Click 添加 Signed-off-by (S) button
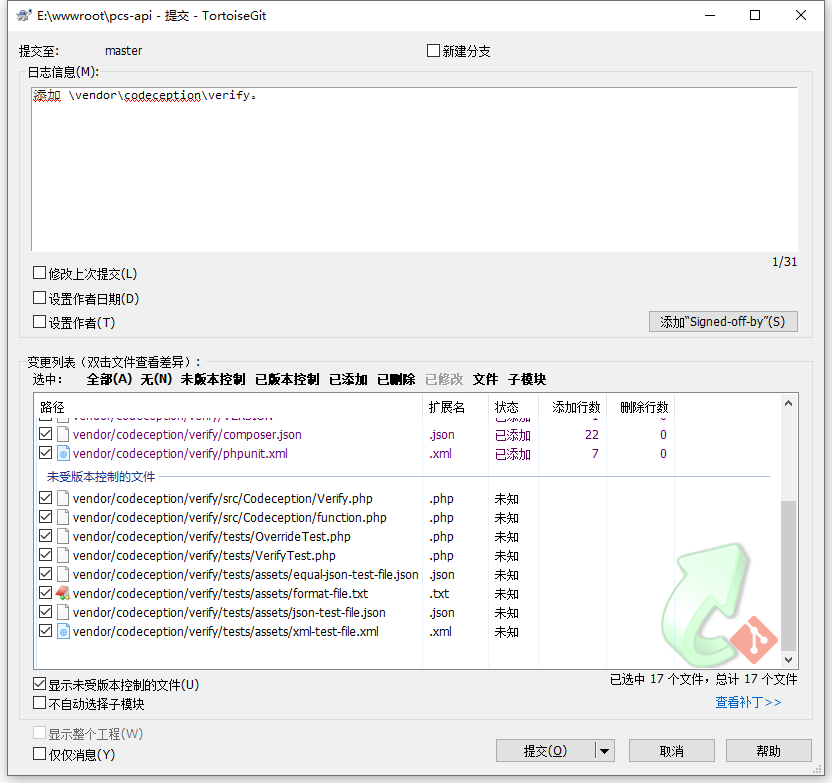832x783 pixels. click(x=723, y=321)
